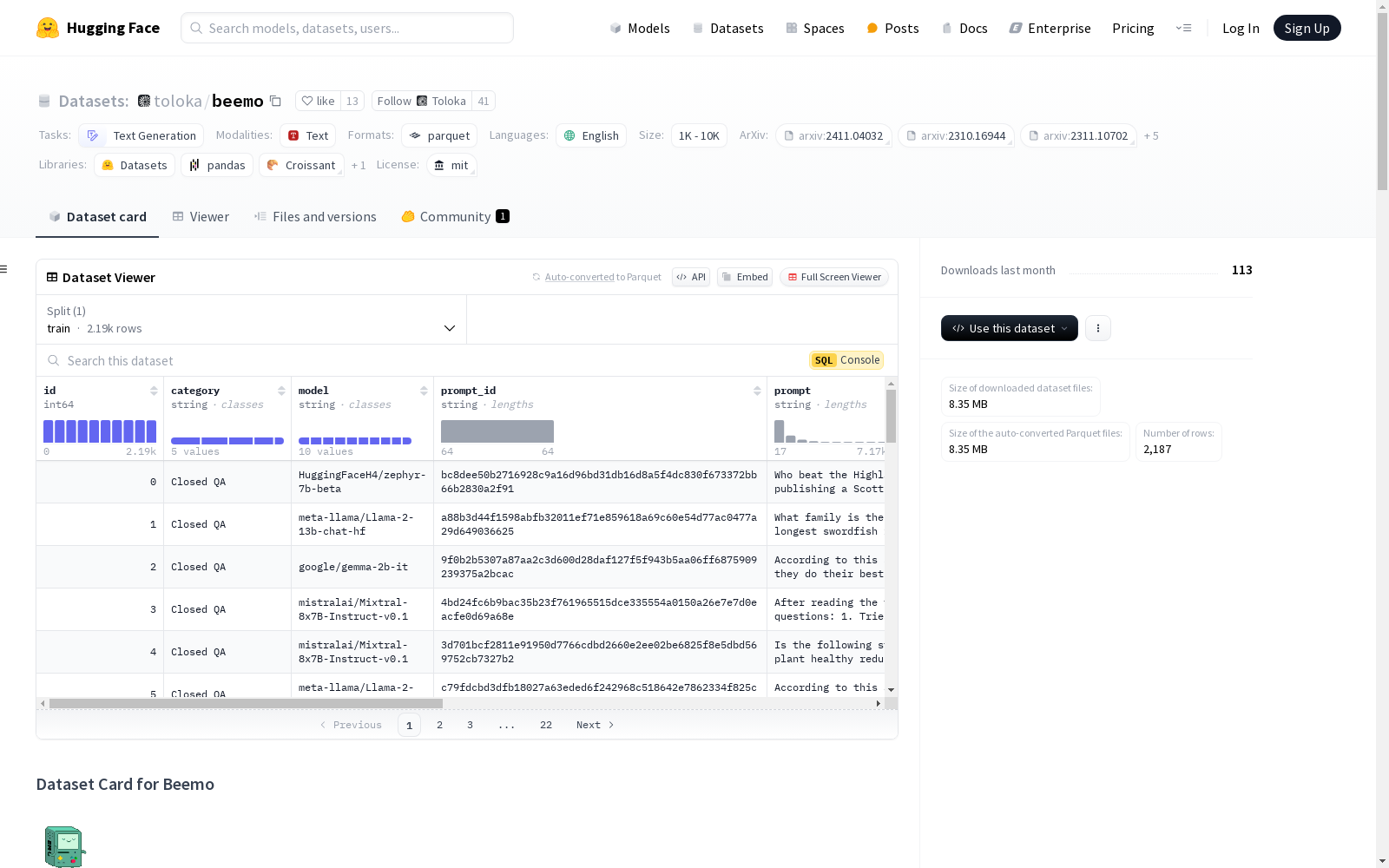Expand the train split dropdown
1389x868 pixels.
pyautogui.click(x=252, y=319)
